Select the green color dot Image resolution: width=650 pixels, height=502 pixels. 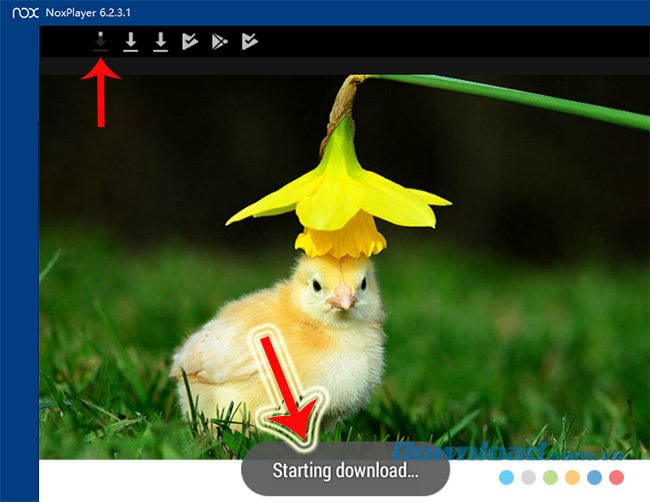click(550, 478)
